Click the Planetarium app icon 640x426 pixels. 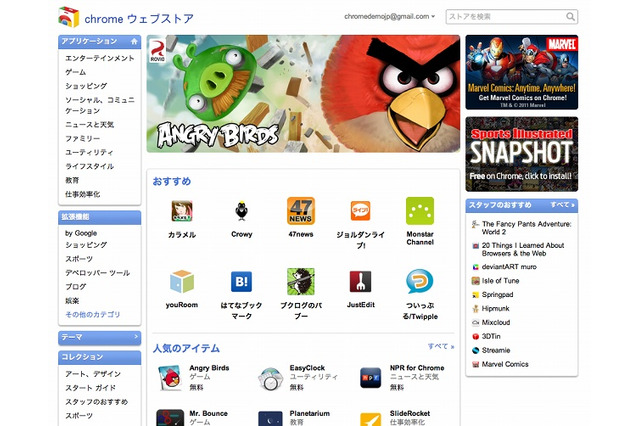pyautogui.click(x=270, y=419)
